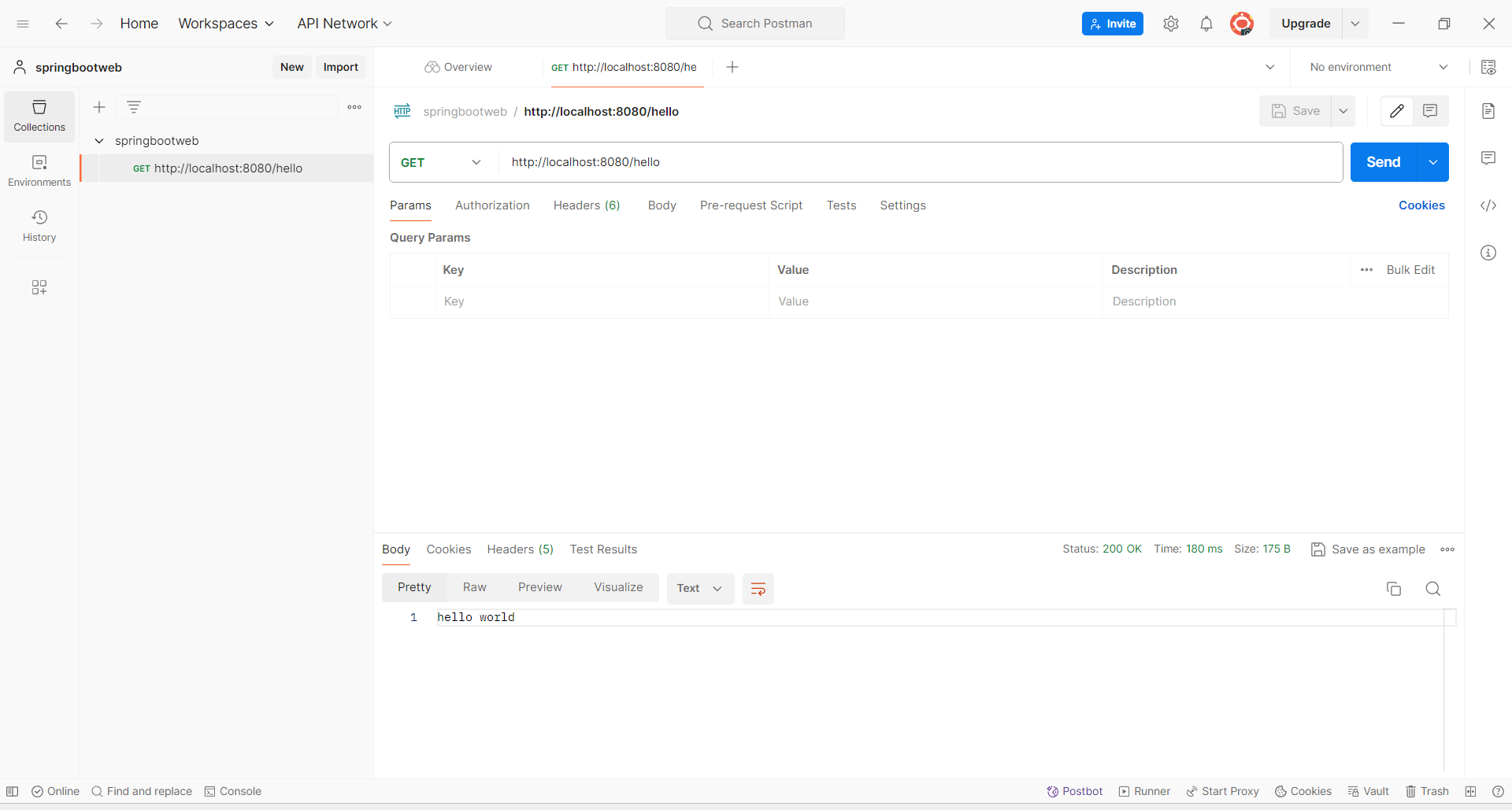Click the Search Postman box

(755, 24)
